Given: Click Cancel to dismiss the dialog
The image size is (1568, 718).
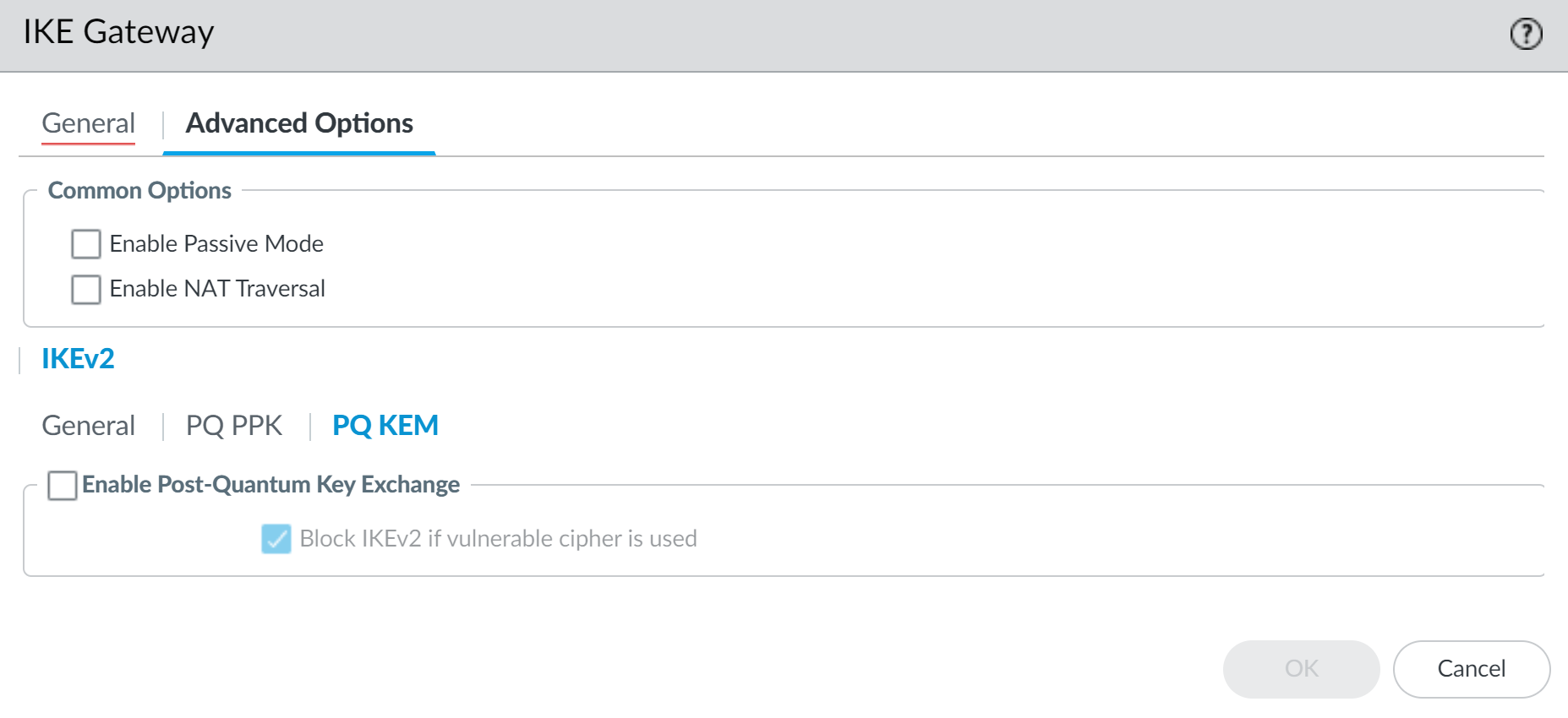Looking at the screenshot, I should (1471, 669).
